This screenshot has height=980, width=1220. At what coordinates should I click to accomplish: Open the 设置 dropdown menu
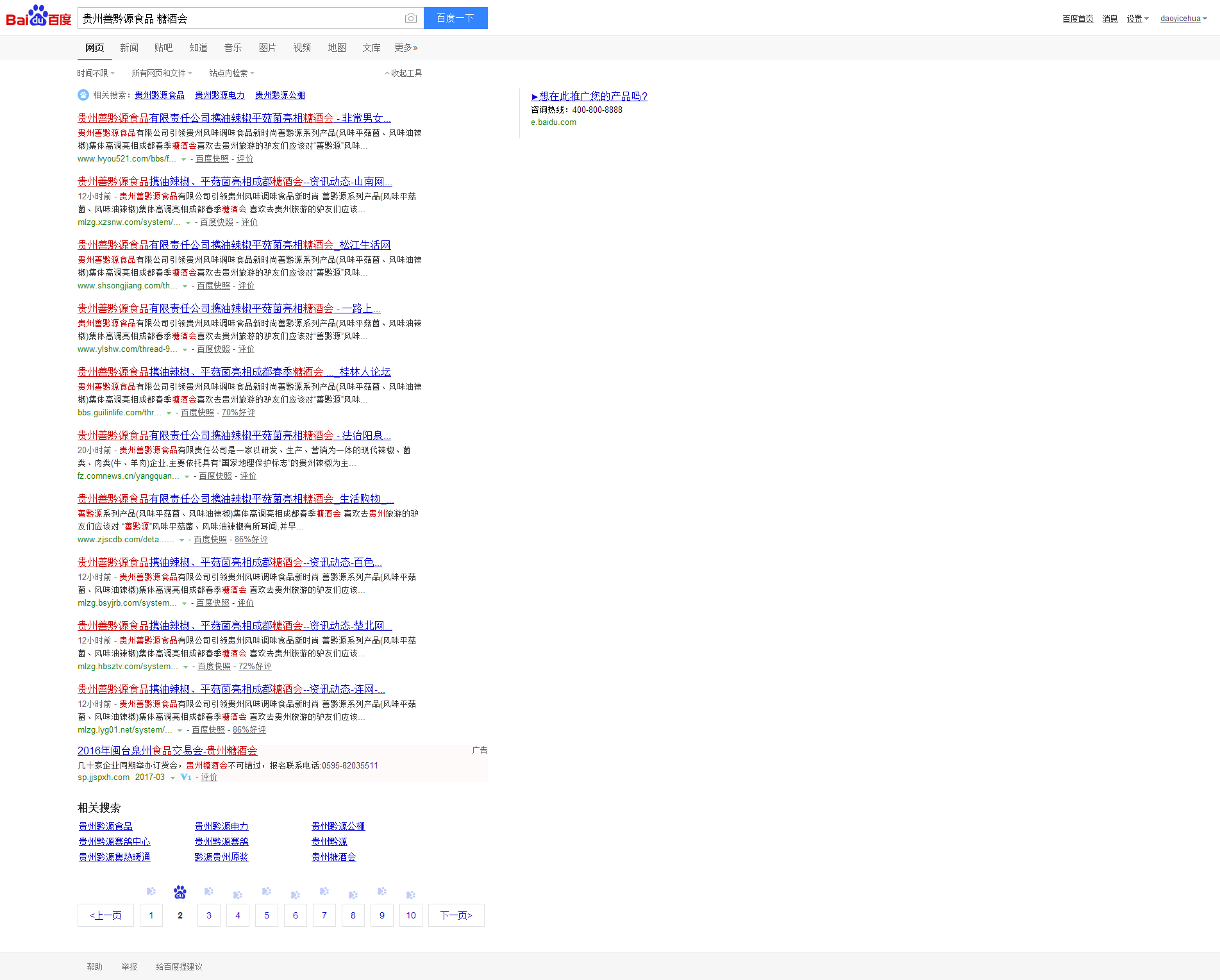[x=1138, y=19]
